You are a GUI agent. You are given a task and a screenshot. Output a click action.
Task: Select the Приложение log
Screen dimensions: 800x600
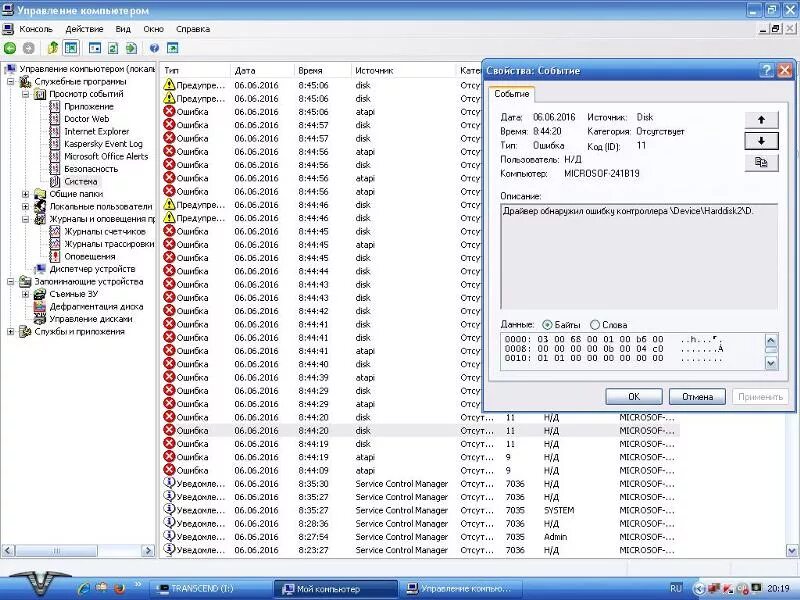point(89,107)
